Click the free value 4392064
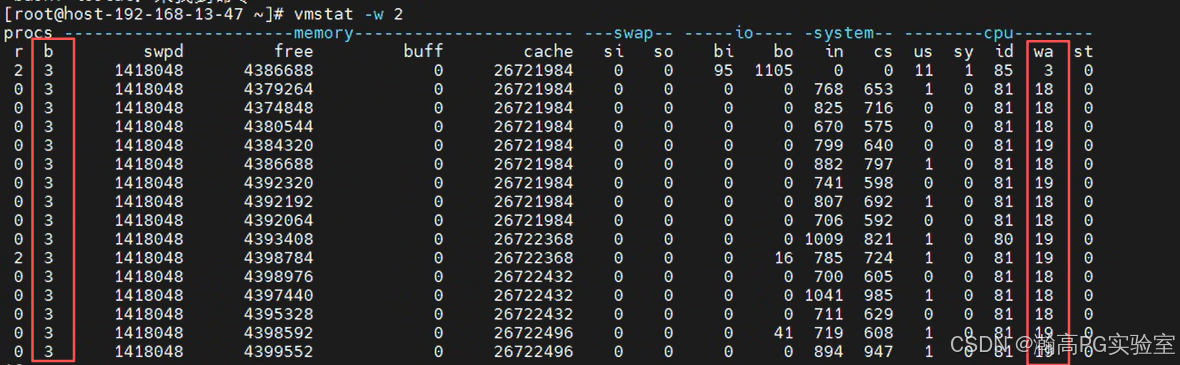Screen dimensions: 1180x365 (x=278, y=221)
